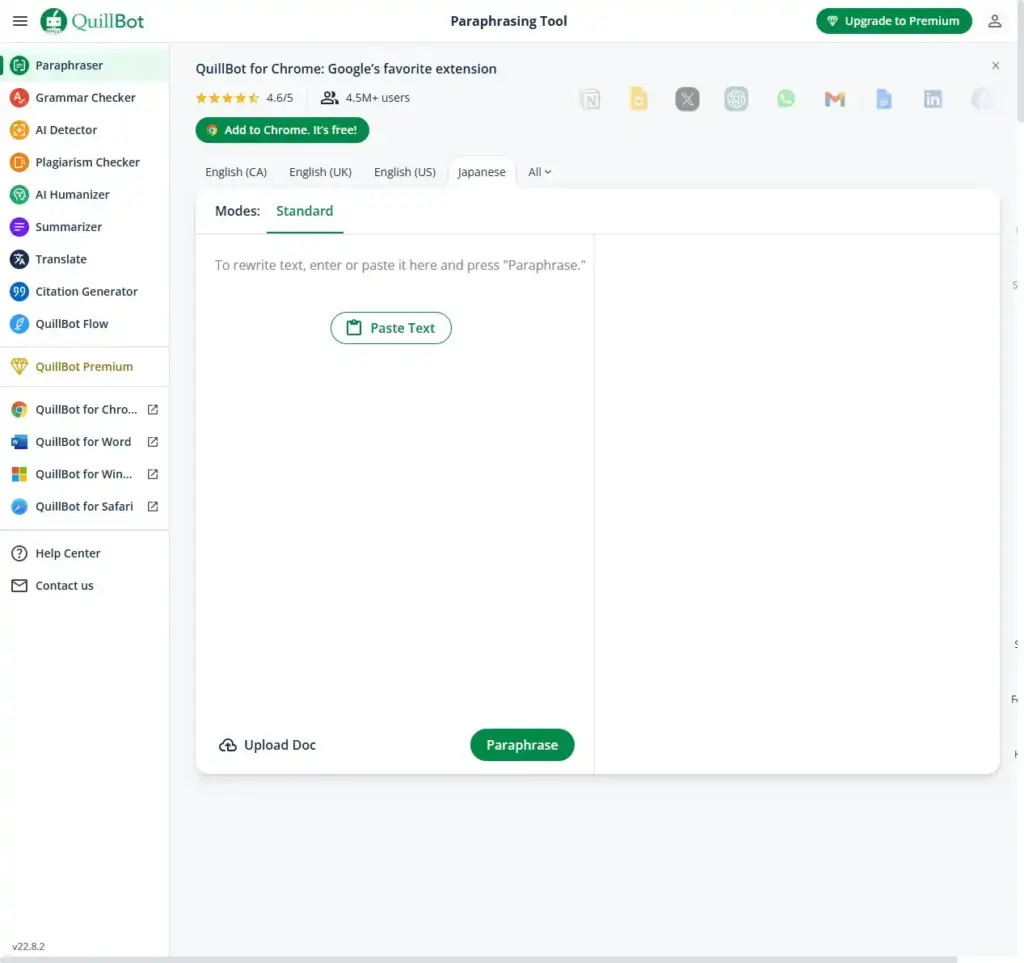Select the English (UK) language tab
The image size is (1024, 963).
[x=320, y=172]
